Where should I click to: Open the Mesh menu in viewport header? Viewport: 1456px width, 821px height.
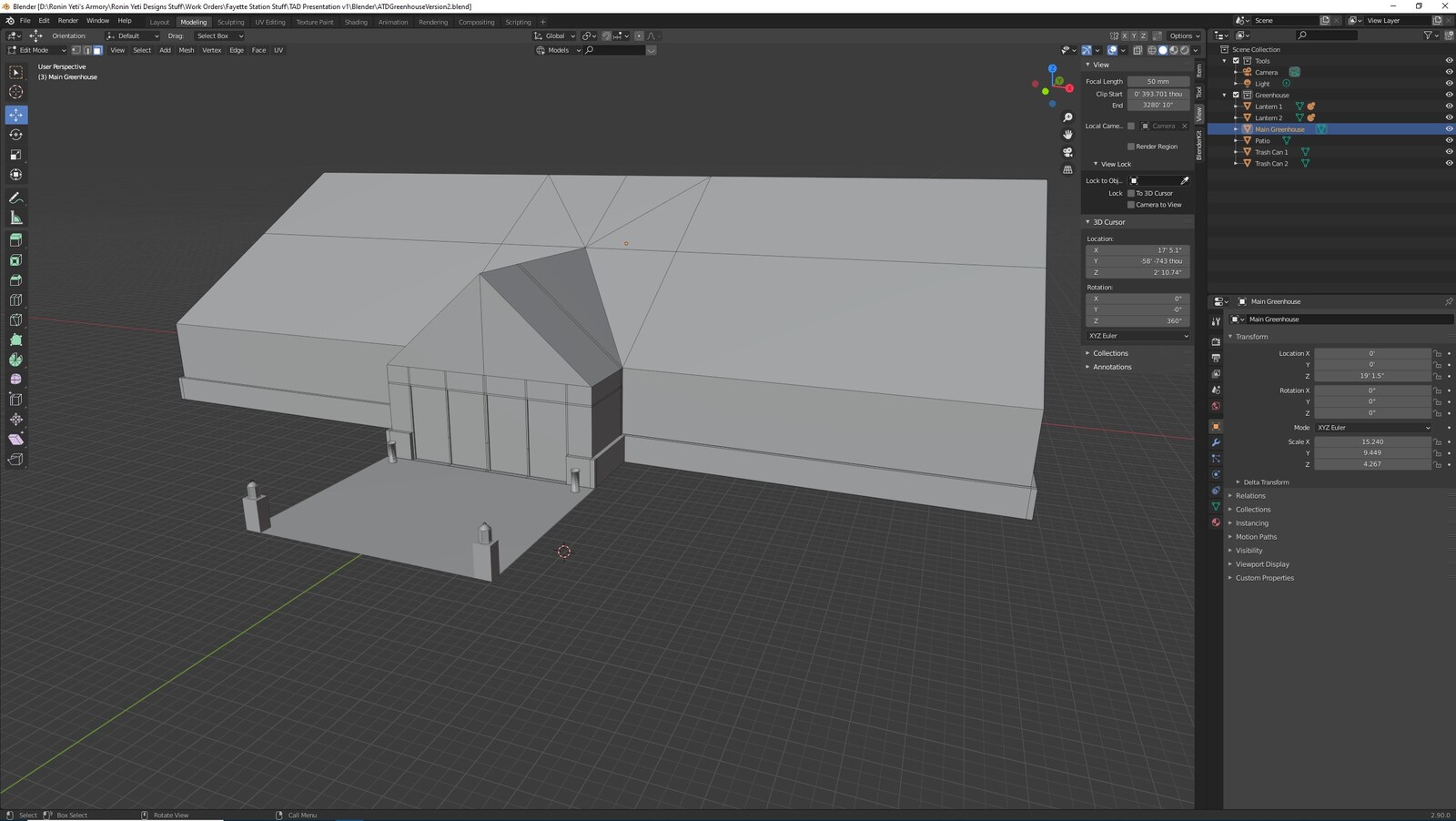[x=187, y=50]
